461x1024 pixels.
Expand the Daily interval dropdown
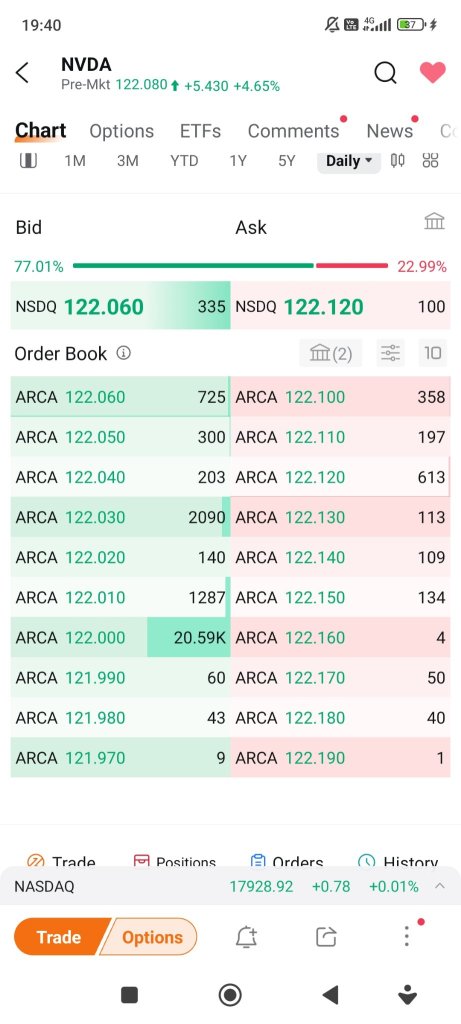[x=349, y=161]
